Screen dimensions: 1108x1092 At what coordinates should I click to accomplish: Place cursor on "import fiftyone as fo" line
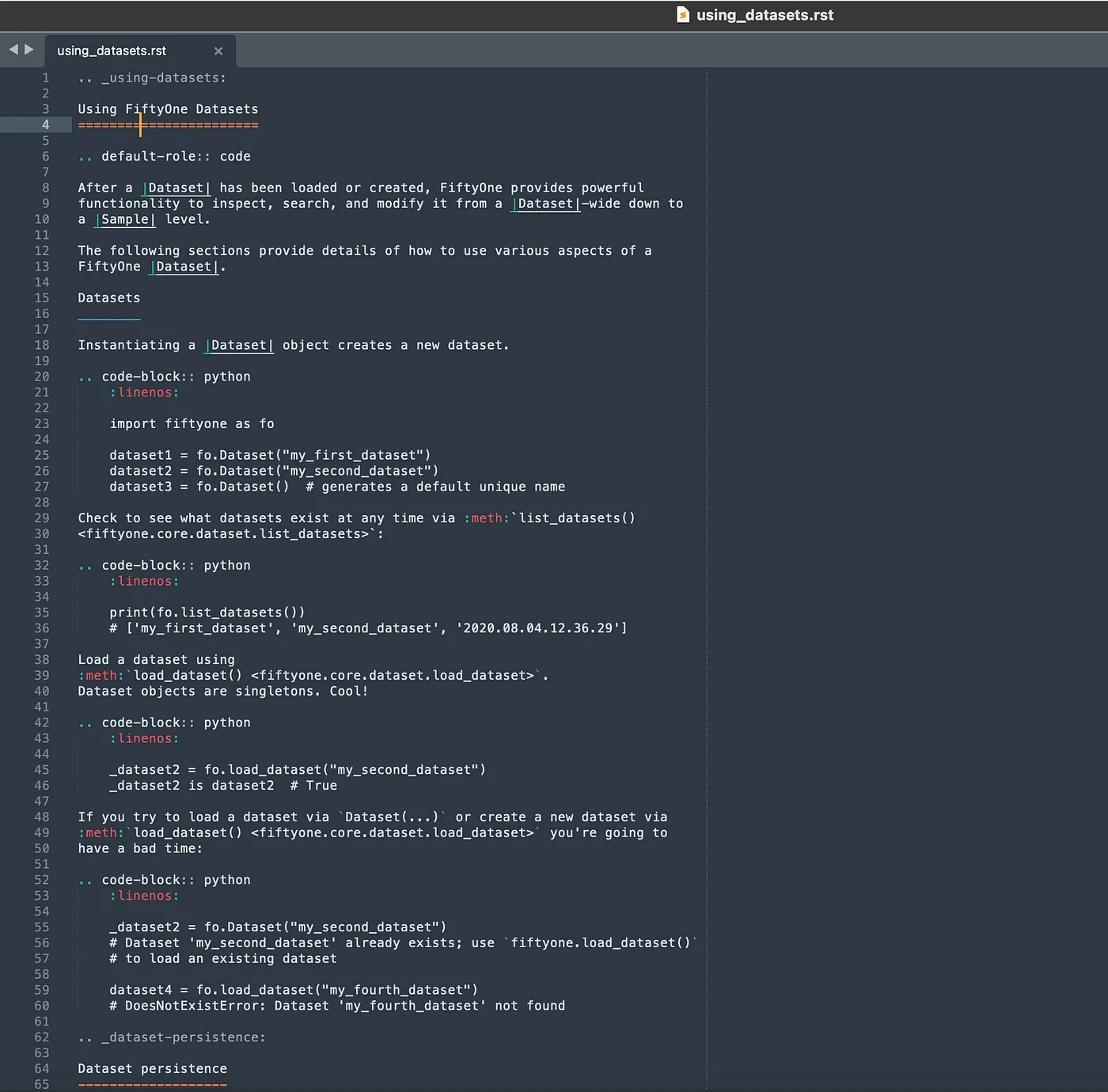click(192, 424)
